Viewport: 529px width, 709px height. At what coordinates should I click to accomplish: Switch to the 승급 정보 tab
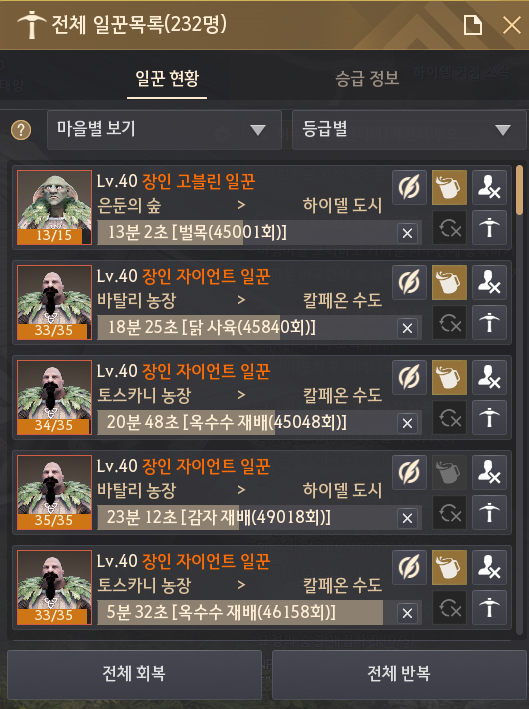(x=367, y=78)
